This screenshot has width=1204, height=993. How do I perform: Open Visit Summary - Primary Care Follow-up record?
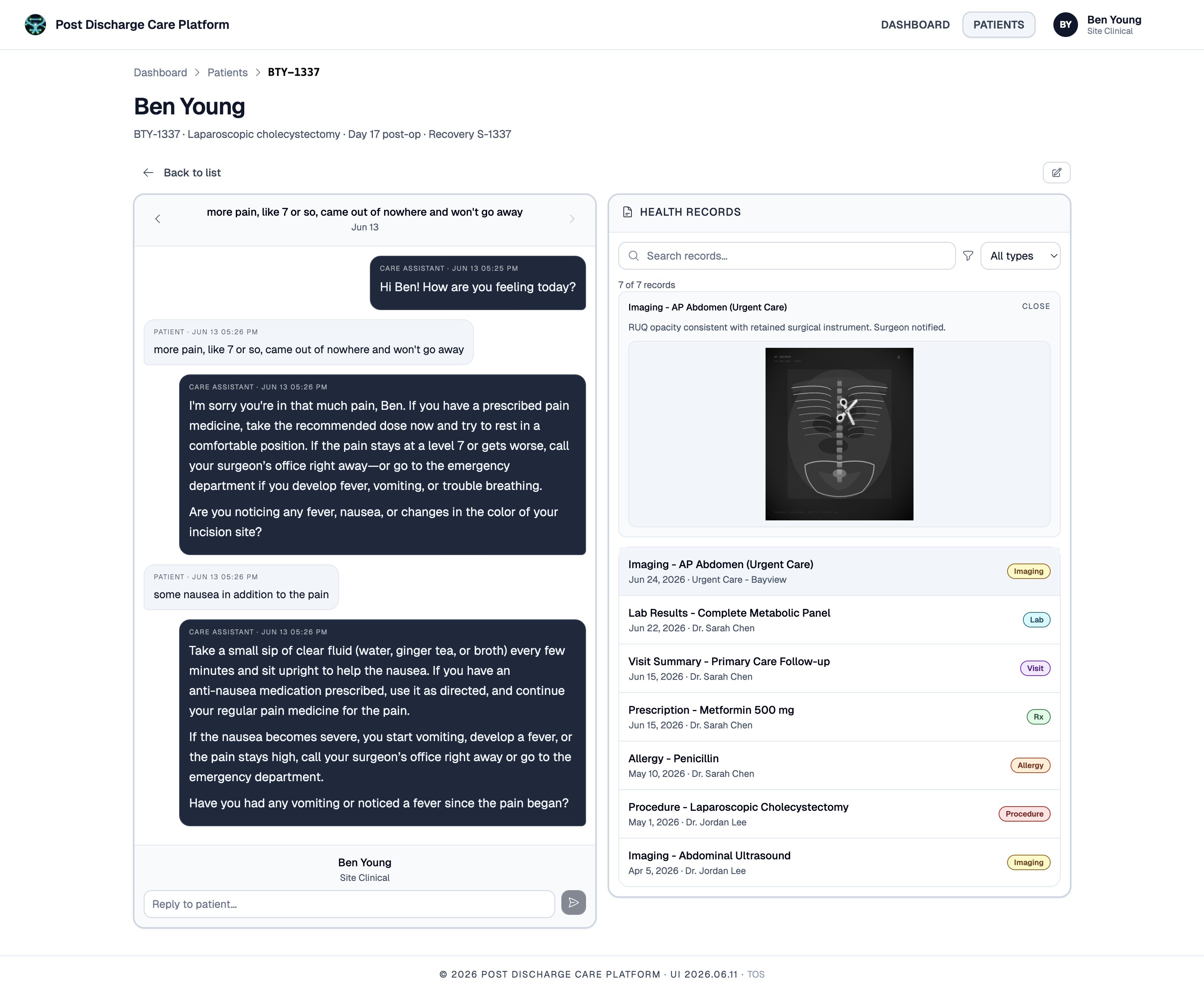point(839,669)
